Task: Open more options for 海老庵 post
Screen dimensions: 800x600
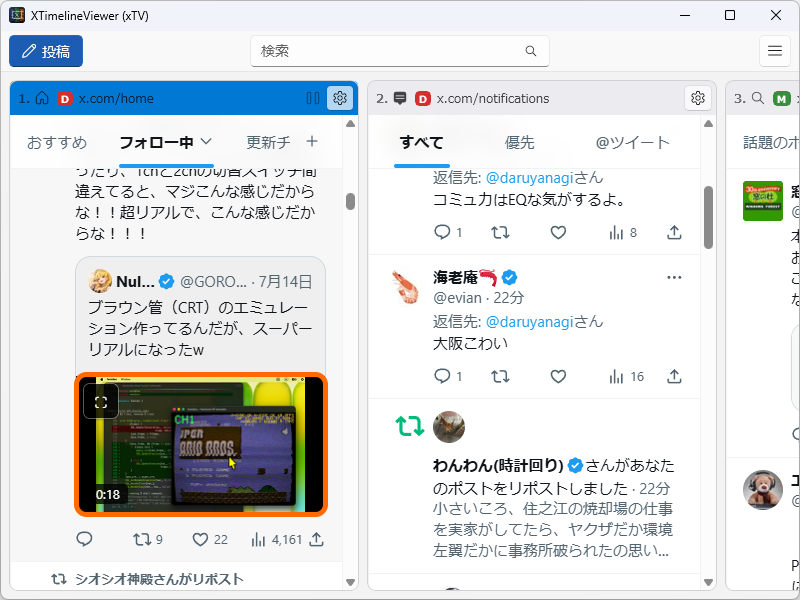Action: (674, 277)
